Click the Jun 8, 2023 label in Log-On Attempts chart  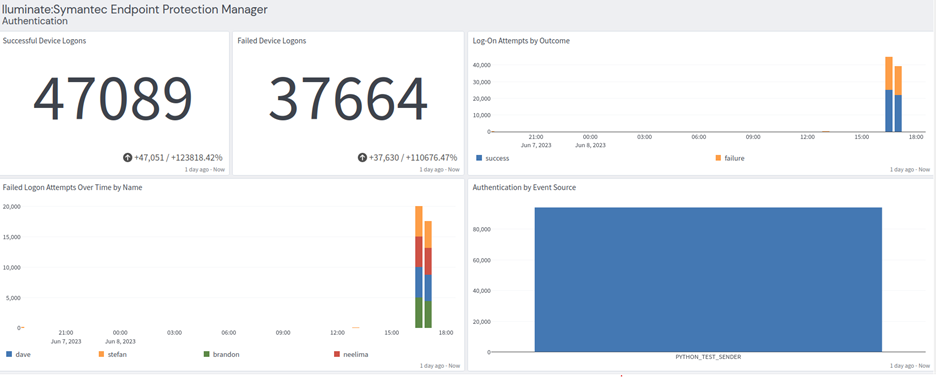click(x=590, y=145)
